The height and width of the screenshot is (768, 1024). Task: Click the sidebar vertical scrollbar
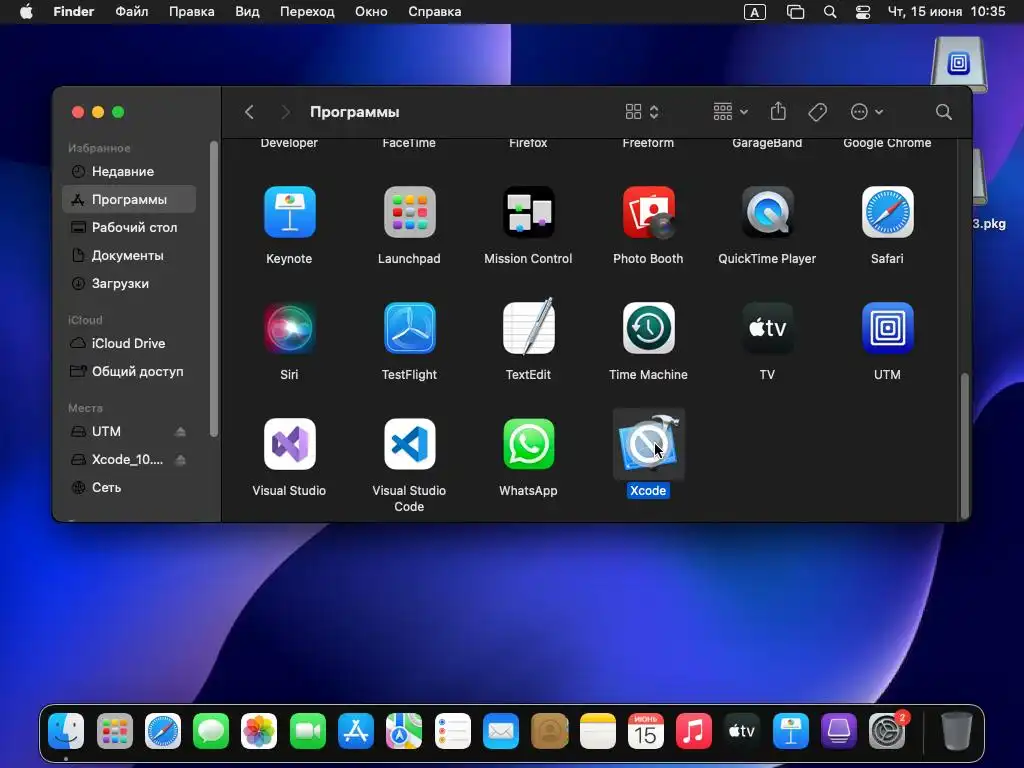(x=214, y=289)
